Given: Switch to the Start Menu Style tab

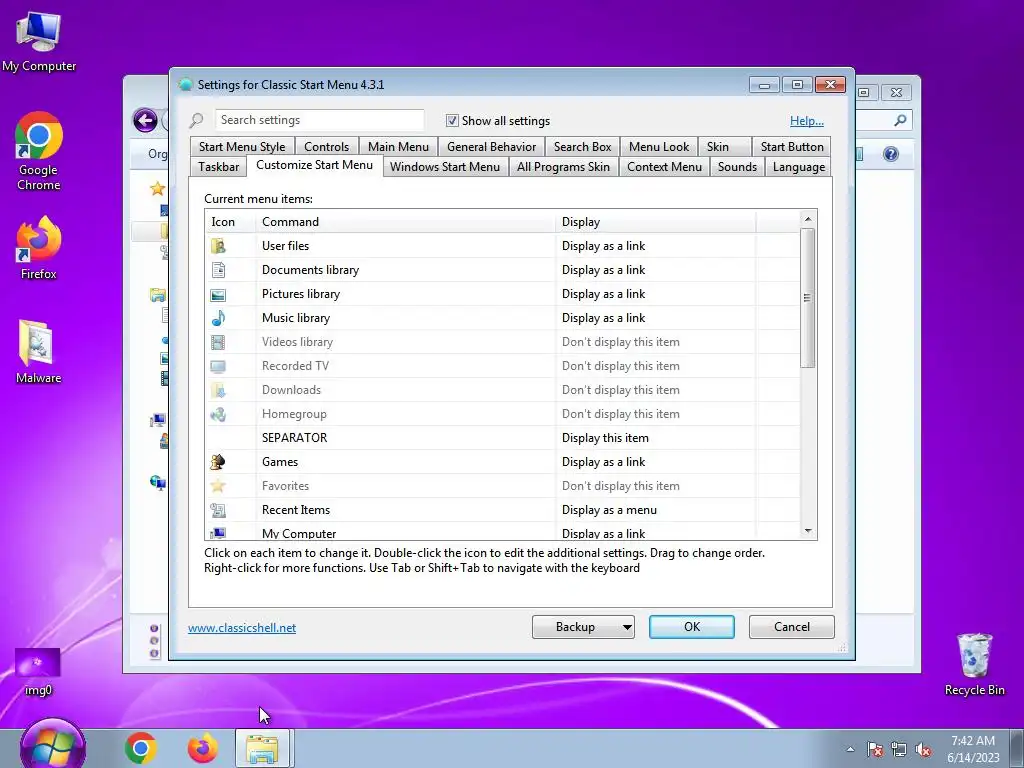Looking at the screenshot, I should click(x=242, y=147).
